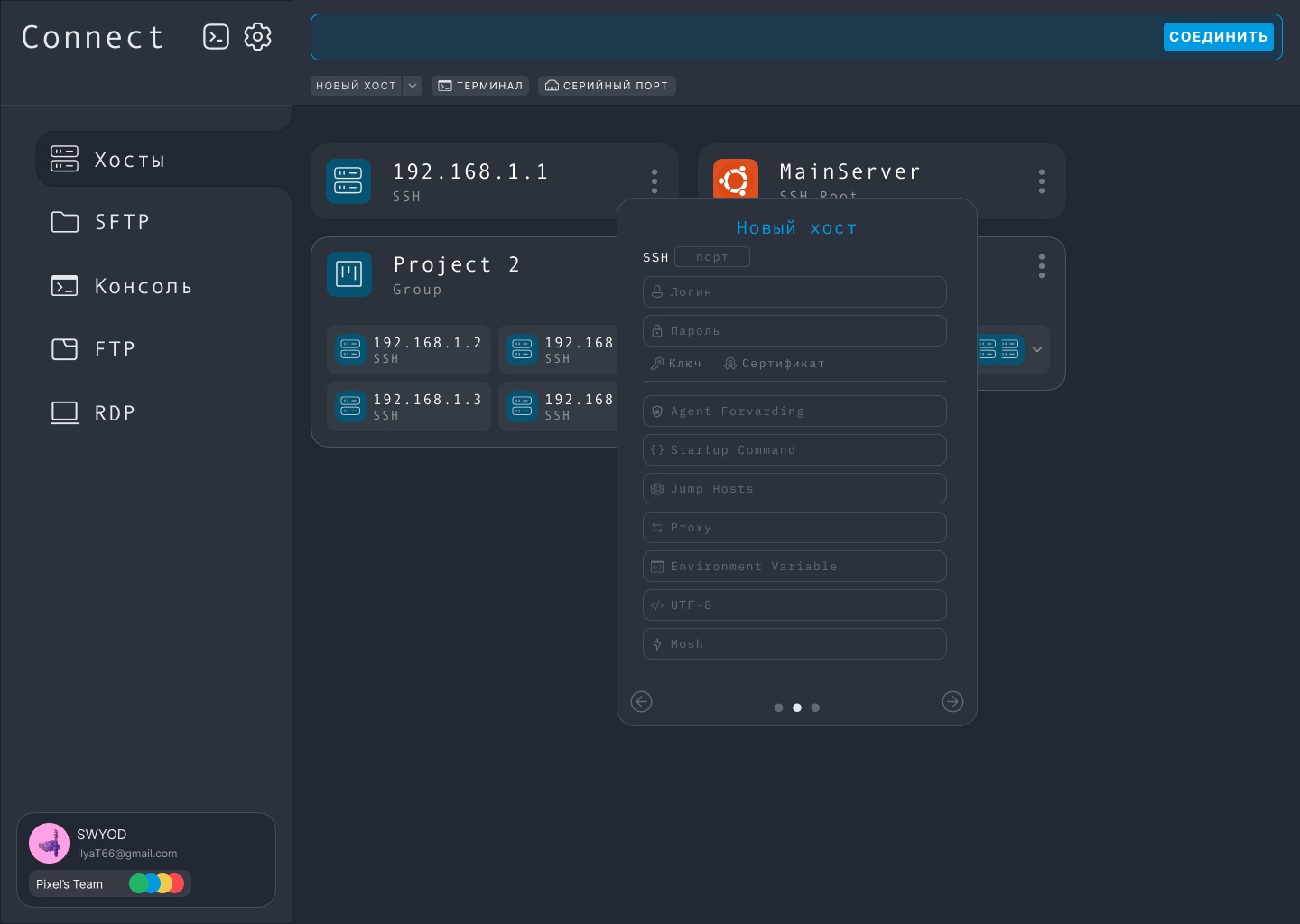This screenshot has width=1300, height=924.
Task: Select the Хосты section in the sidebar
Action: [130, 159]
